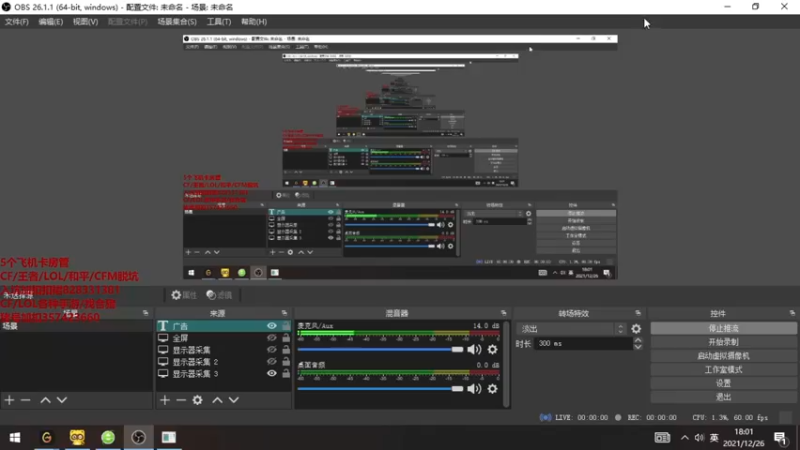Image resolution: width=800 pixels, height=450 pixels.
Task: Open the 文件(F) menu
Action: [x=17, y=21]
